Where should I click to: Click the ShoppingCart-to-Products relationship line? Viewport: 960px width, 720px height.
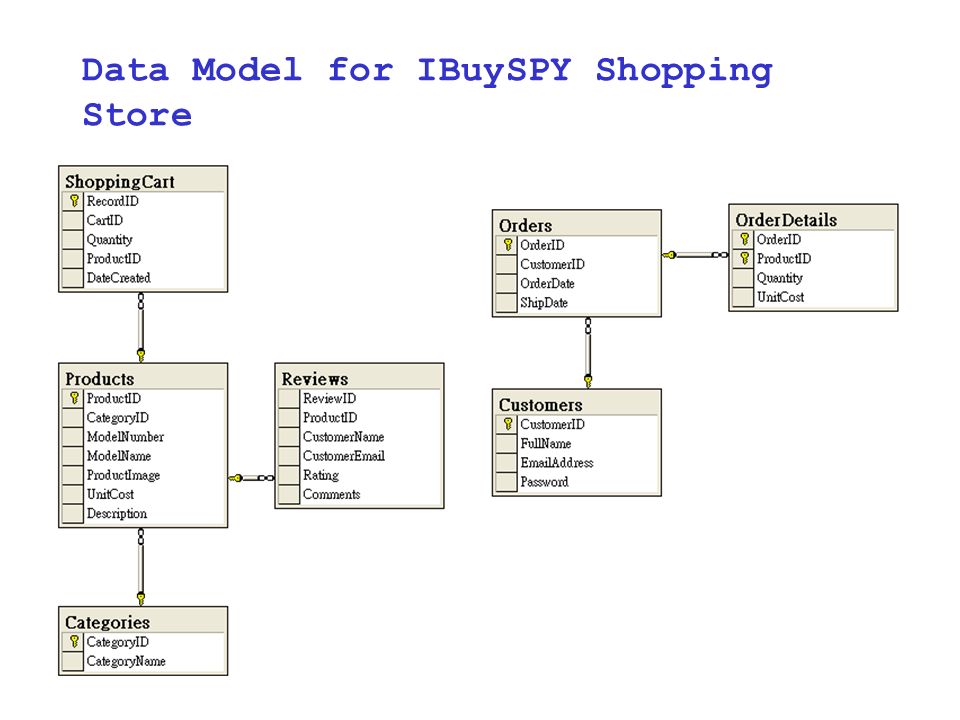point(141,327)
